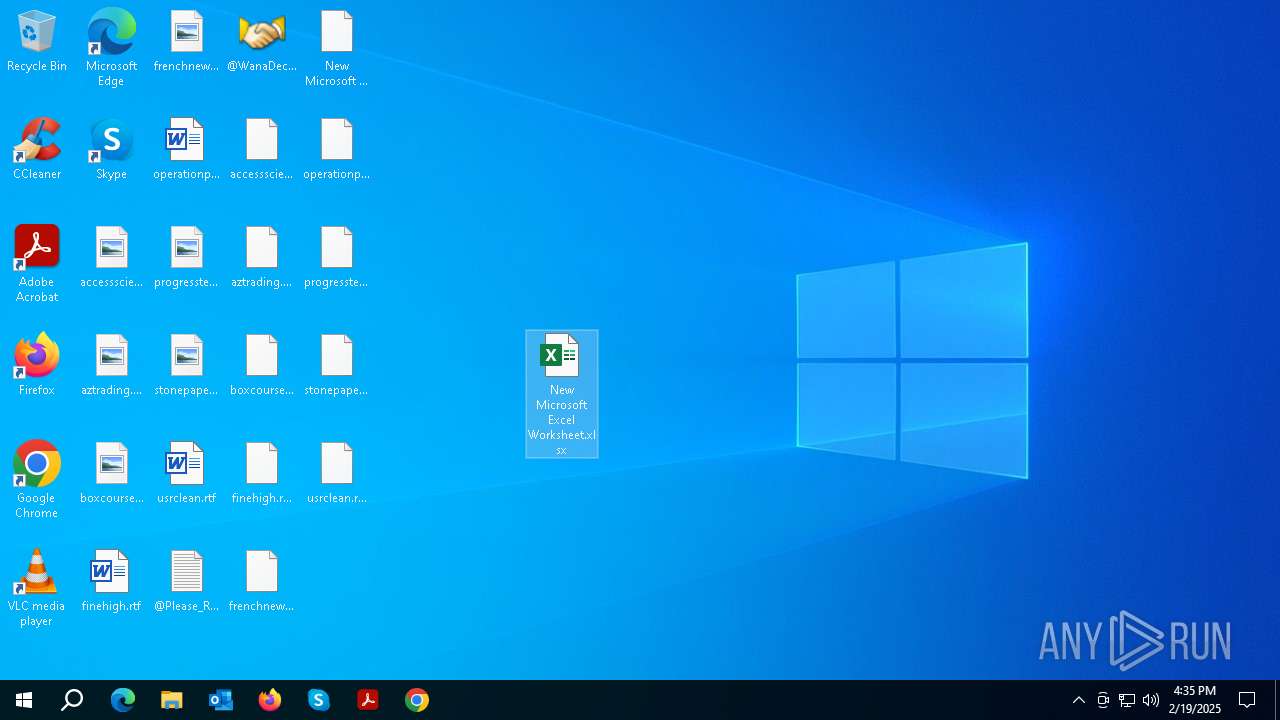The width and height of the screenshot is (1280, 720).
Task: Select the Microsoft Edge desktop shortcut
Action: 111,48
